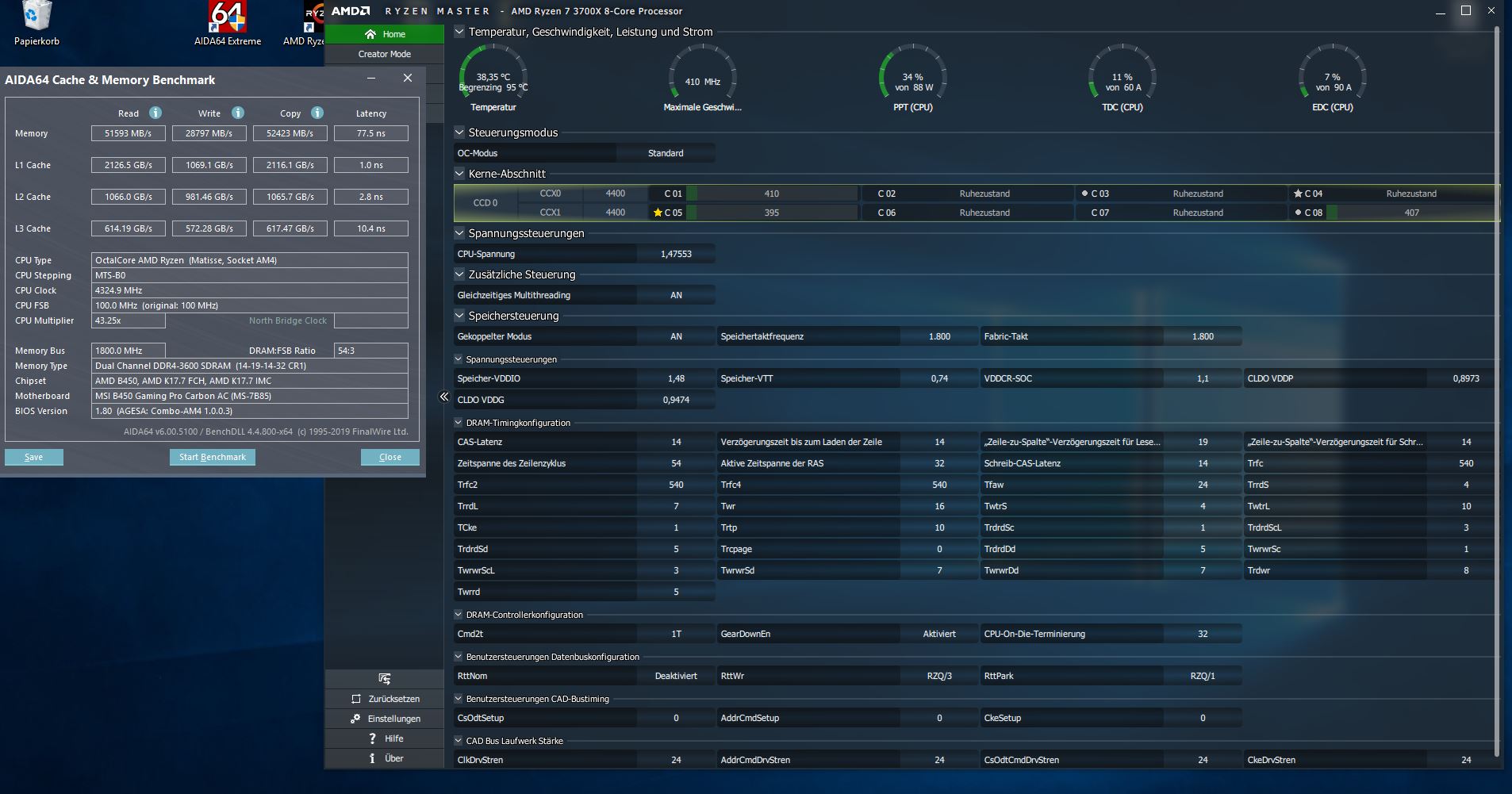1512x794 pixels.
Task: Collapse Spannungssteuerungen section above CPU-Spannung
Action: click(x=459, y=233)
